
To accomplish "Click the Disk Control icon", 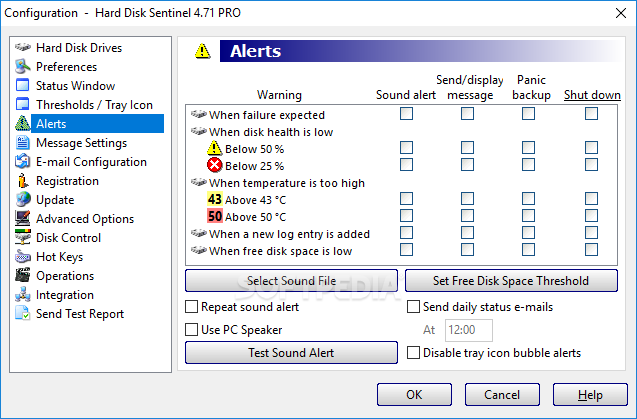I will point(23,237).
